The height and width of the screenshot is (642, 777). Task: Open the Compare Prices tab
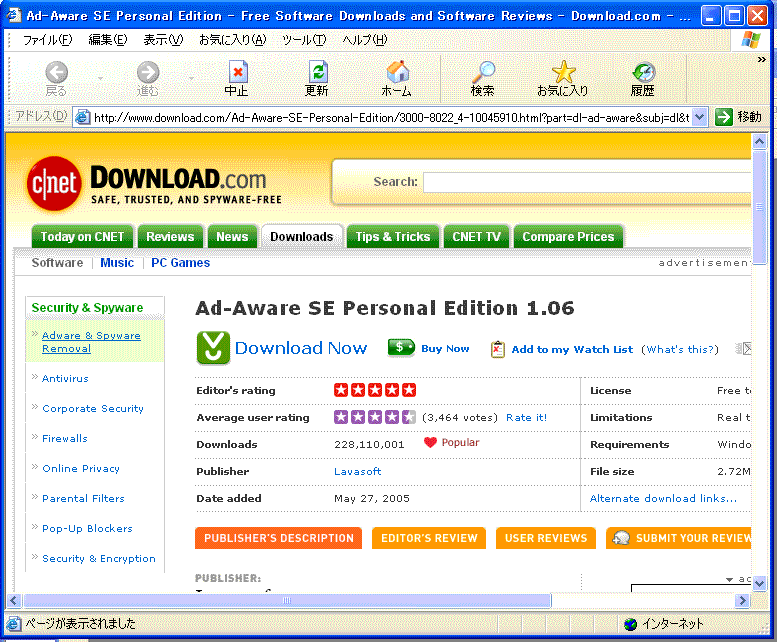(x=568, y=236)
